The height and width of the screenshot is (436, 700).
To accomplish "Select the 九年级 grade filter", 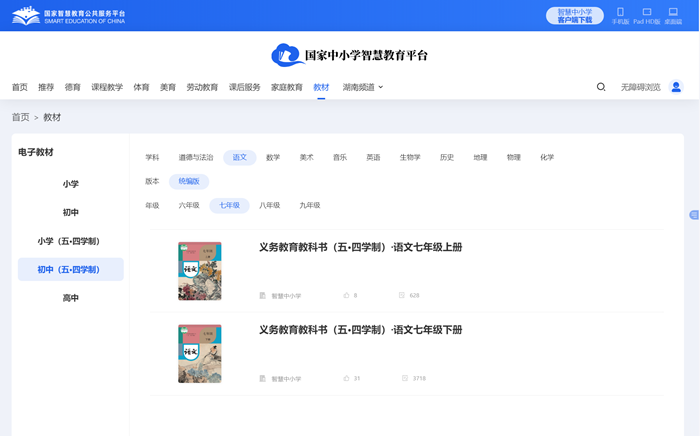I will (310, 205).
